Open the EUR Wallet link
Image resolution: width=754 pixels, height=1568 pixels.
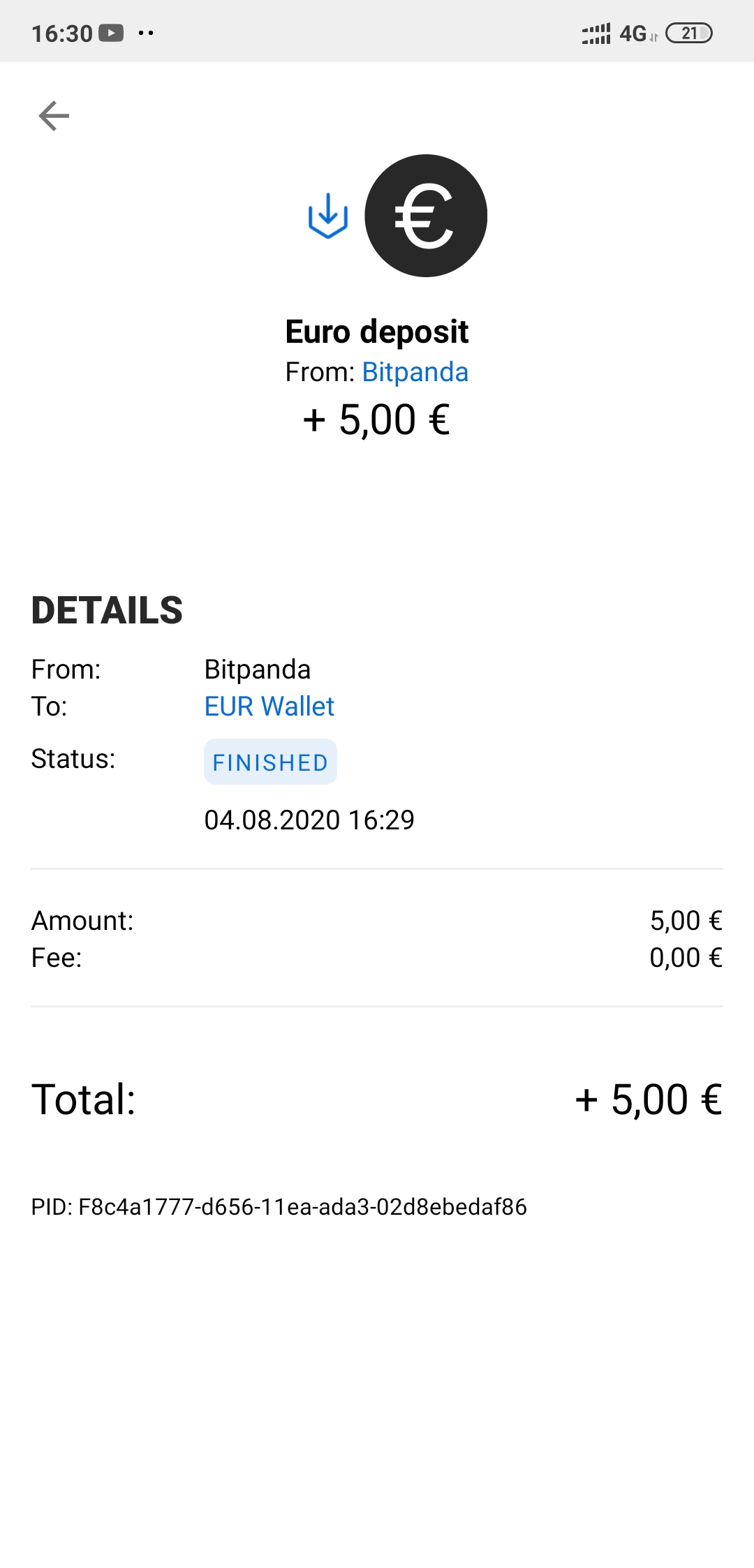[269, 707]
